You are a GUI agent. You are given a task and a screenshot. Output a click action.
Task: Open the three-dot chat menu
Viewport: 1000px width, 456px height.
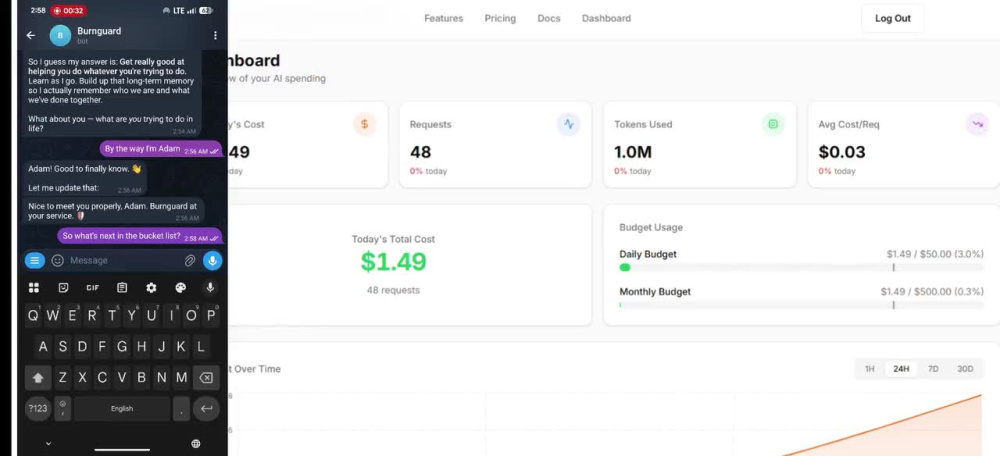215,36
